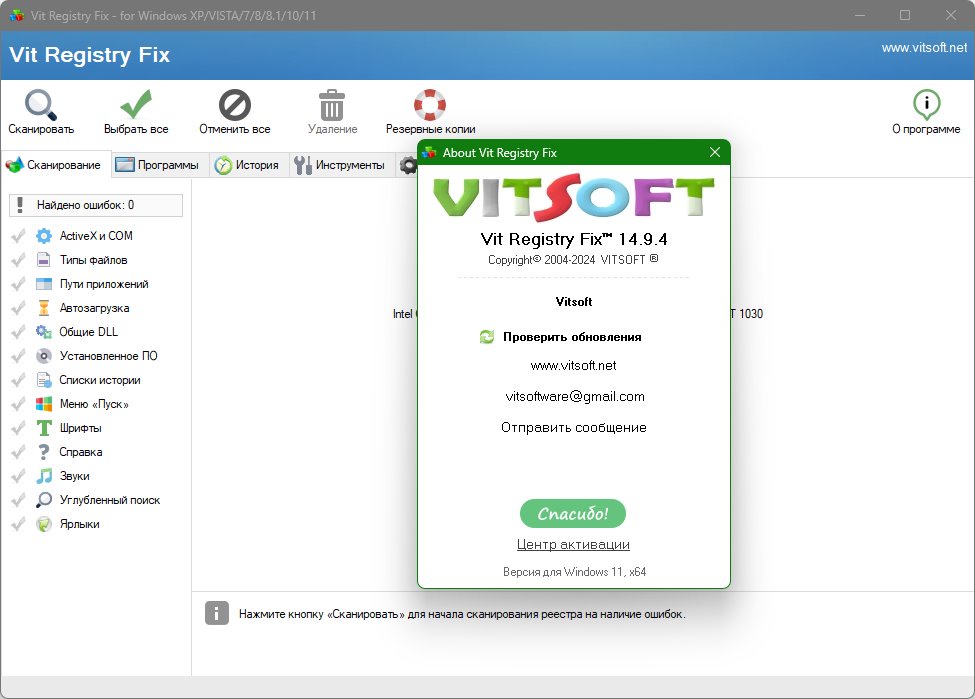Screen dimensions: 975x699
Task: Toggle the Звуки checkmark
Action: coord(19,476)
